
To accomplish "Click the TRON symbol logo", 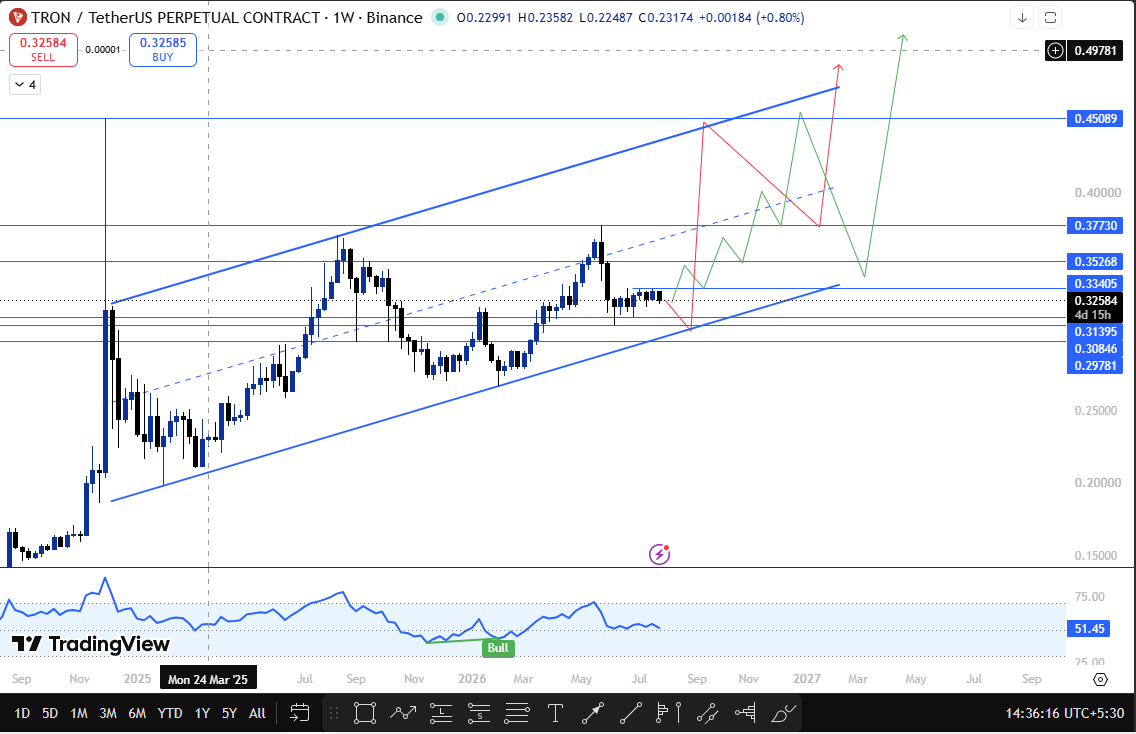I will pyautogui.click(x=17, y=17).
